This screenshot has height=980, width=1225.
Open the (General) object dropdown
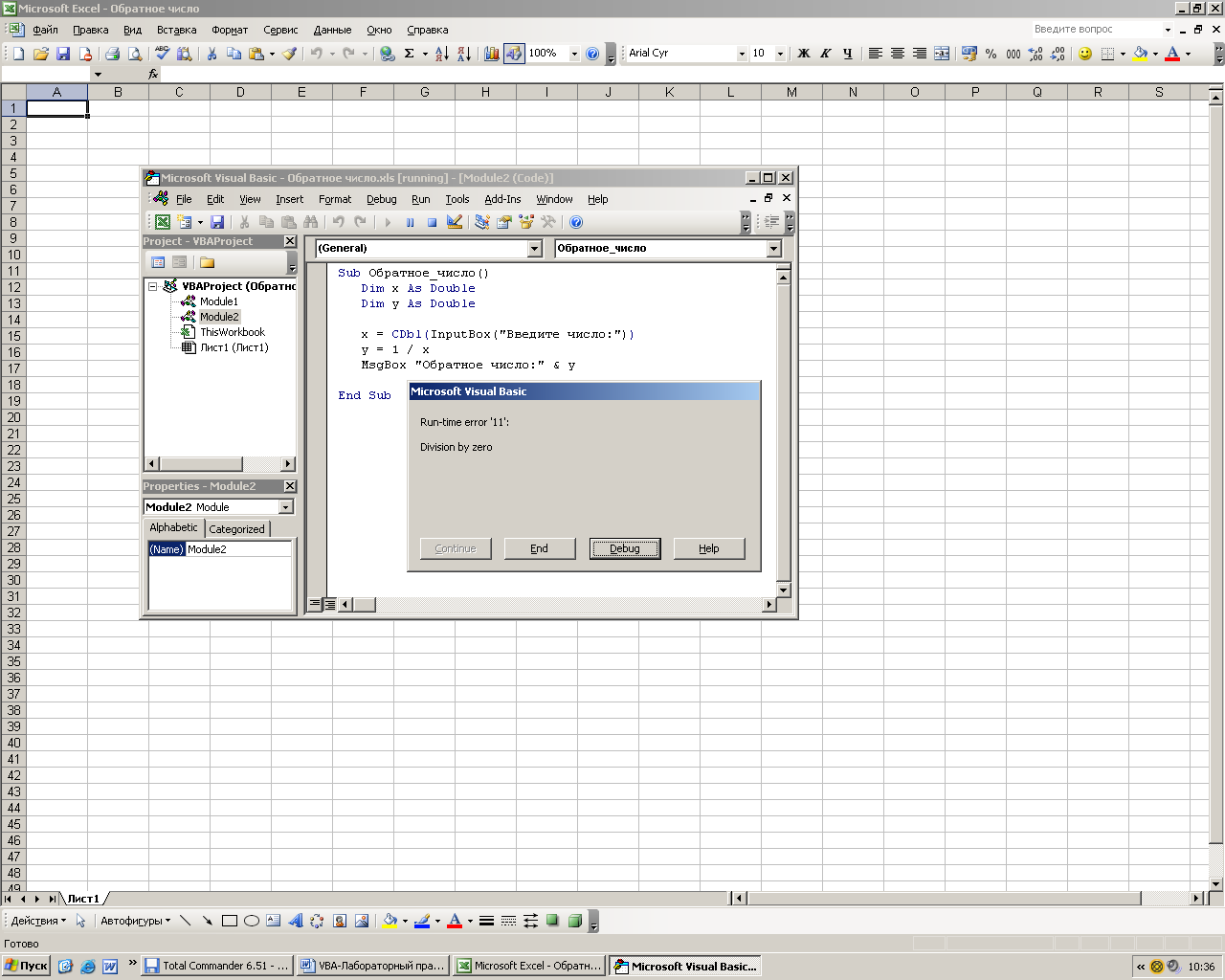535,249
